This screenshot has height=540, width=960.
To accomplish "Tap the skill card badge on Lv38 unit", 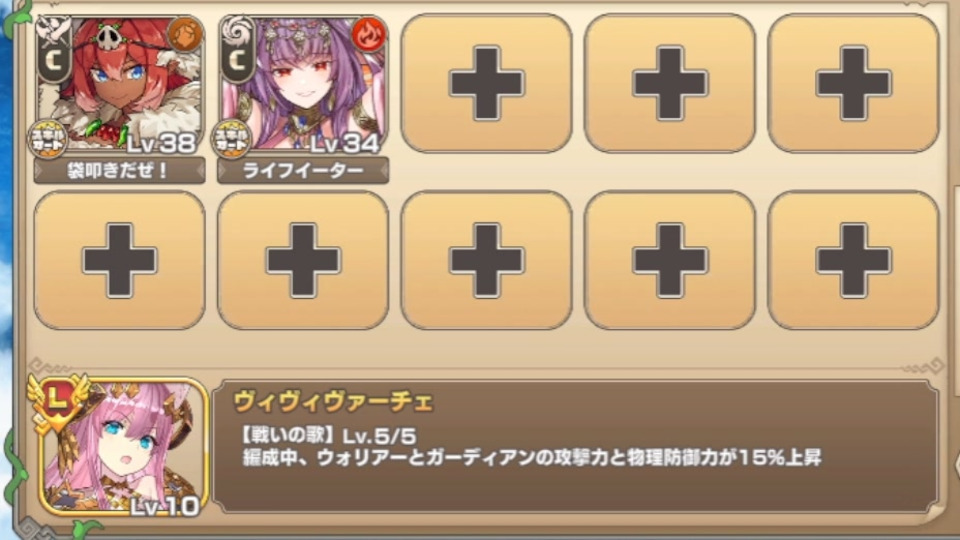I will 48,140.
